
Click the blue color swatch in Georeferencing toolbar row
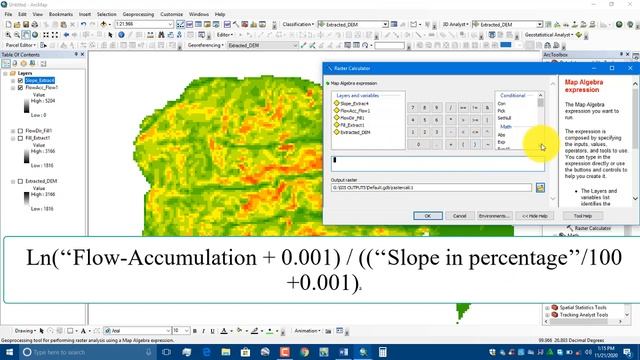[x=506, y=45]
